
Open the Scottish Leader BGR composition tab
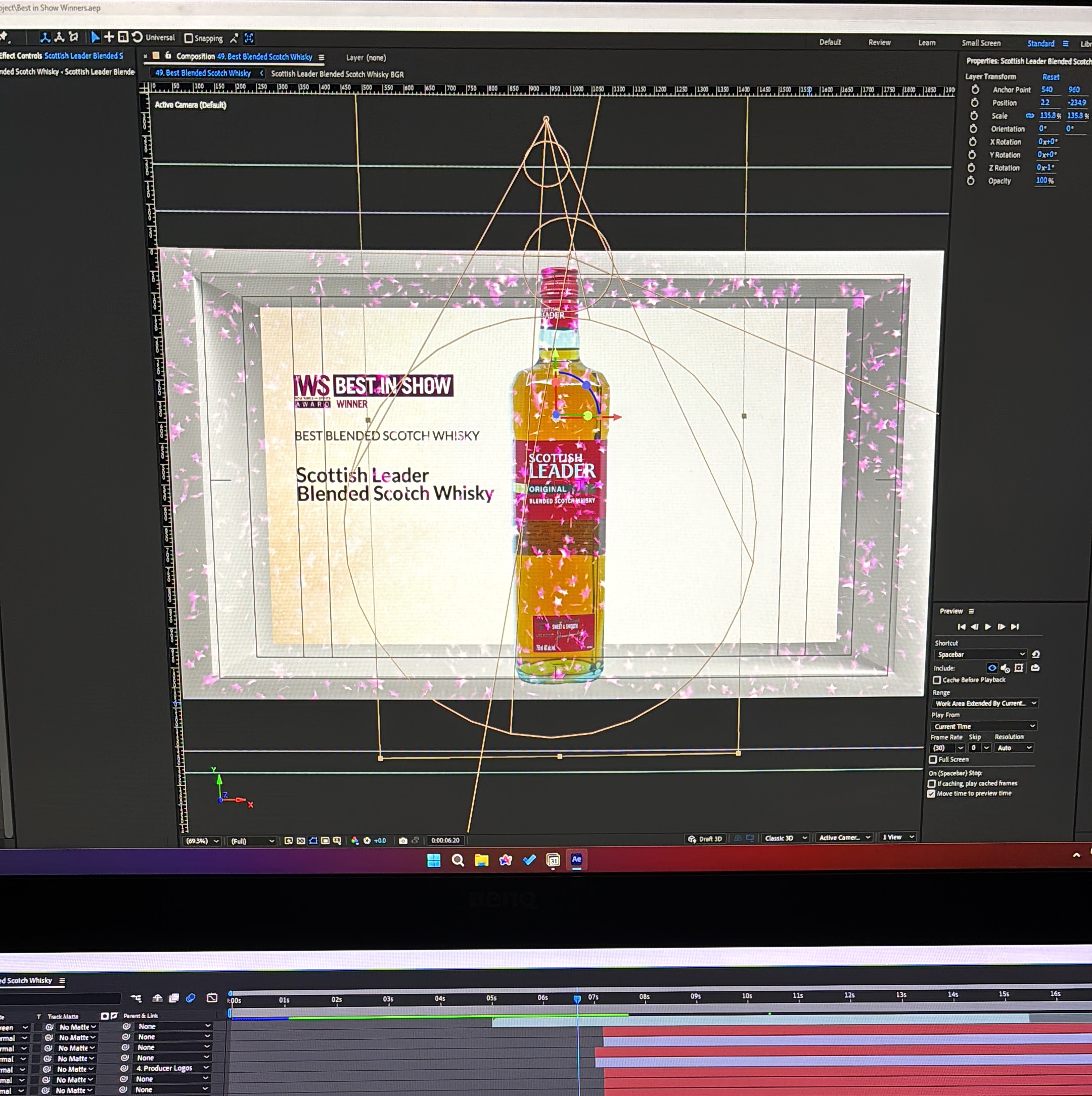pos(337,74)
